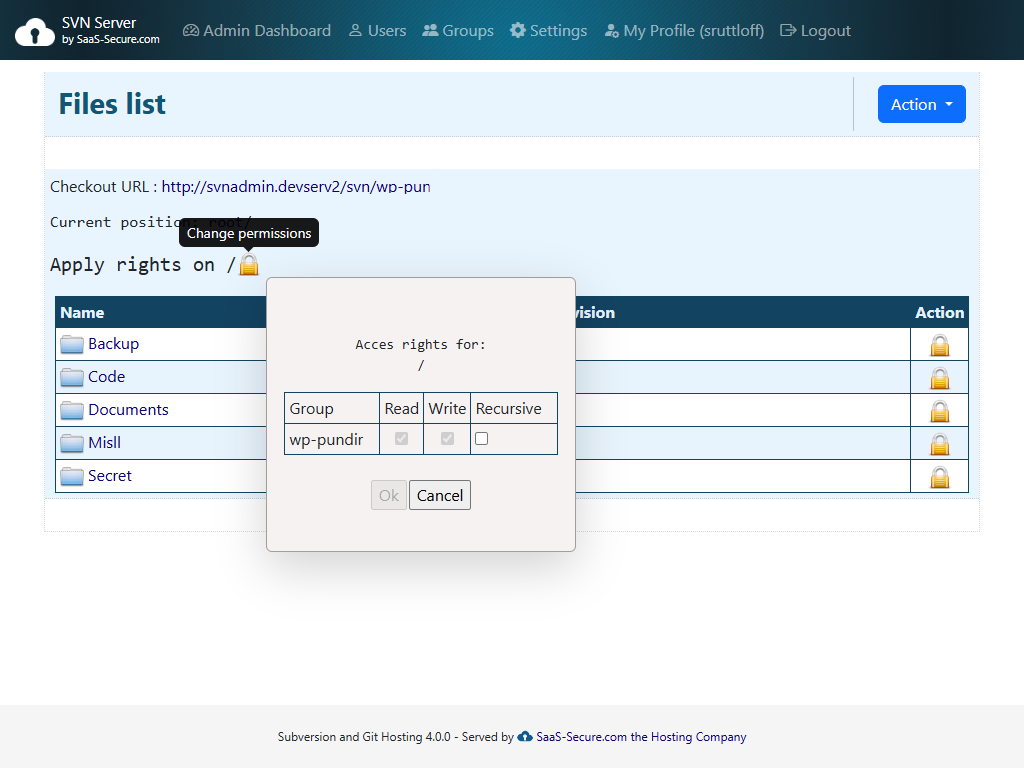Click the disabled Read checkbox

(401, 438)
